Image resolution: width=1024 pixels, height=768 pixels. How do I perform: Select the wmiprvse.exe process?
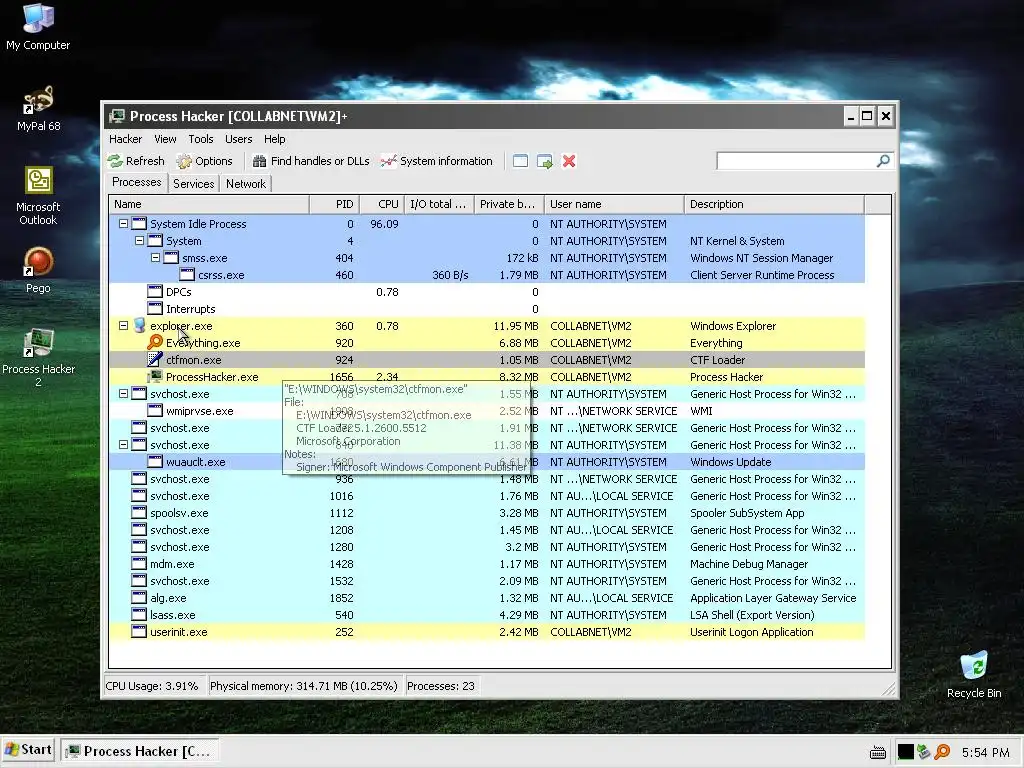point(487,411)
